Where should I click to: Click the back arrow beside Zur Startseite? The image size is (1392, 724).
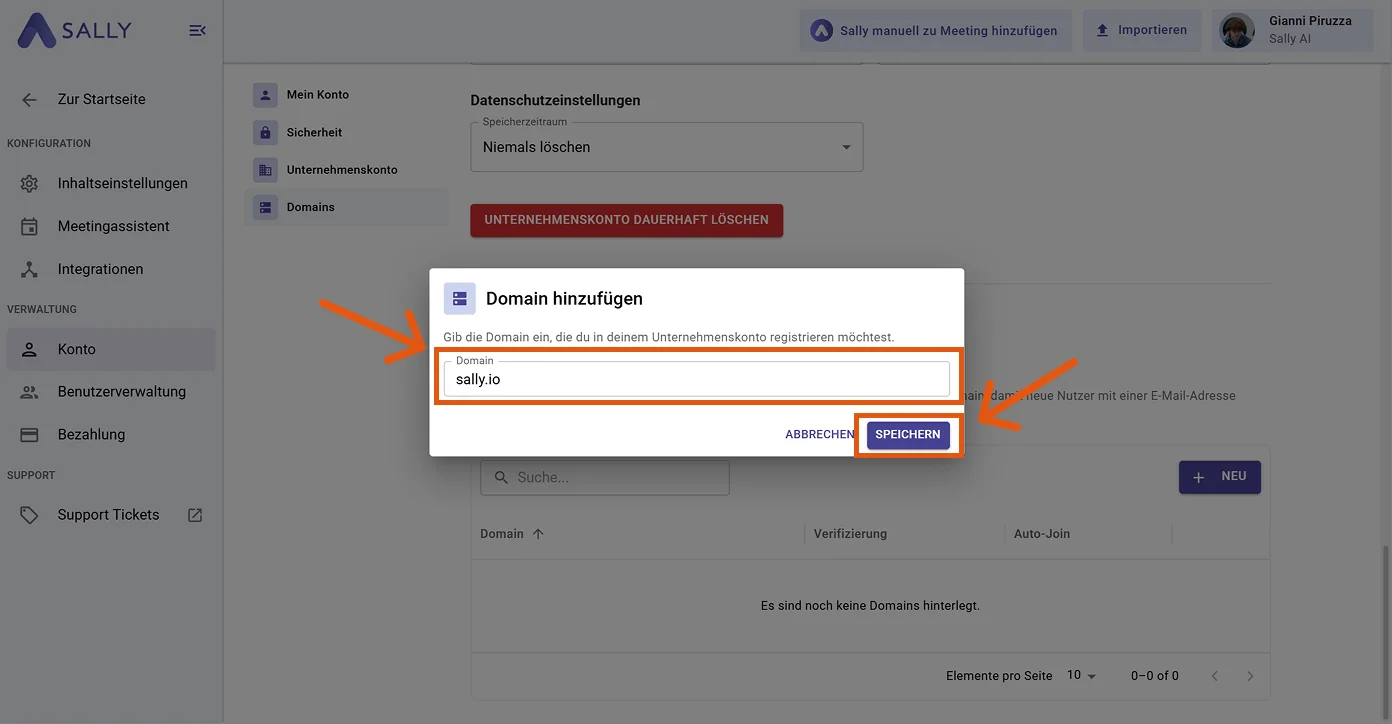tap(29, 100)
